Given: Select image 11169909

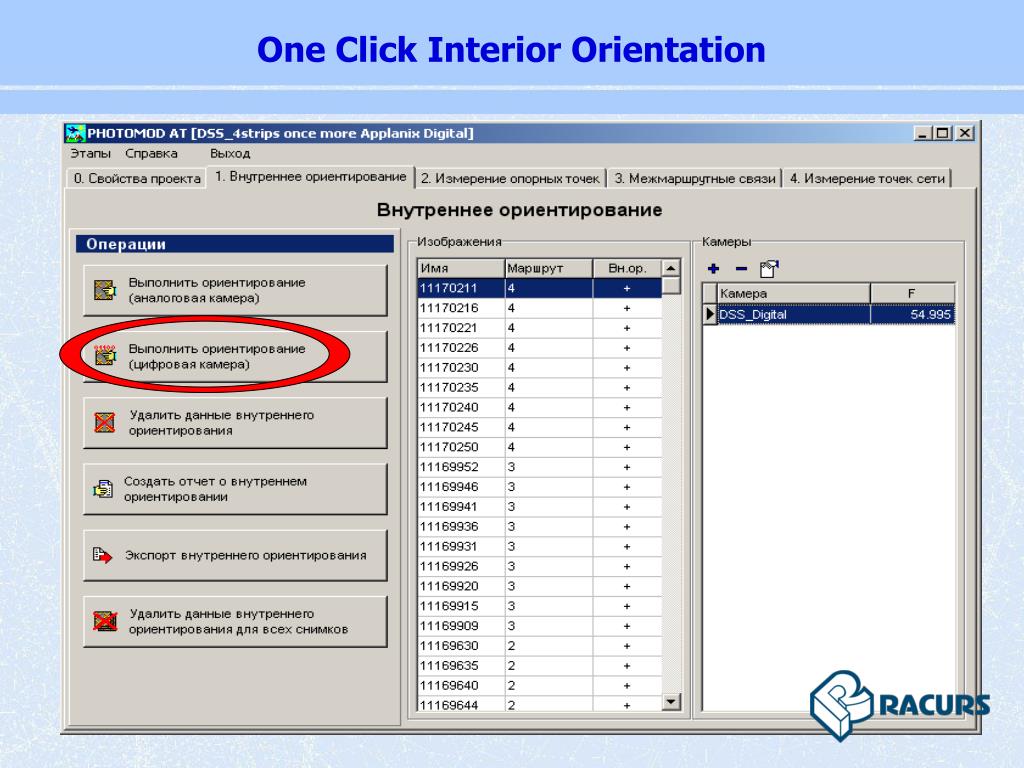Looking at the screenshot, I should pyautogui.click(x=539, y=626).
